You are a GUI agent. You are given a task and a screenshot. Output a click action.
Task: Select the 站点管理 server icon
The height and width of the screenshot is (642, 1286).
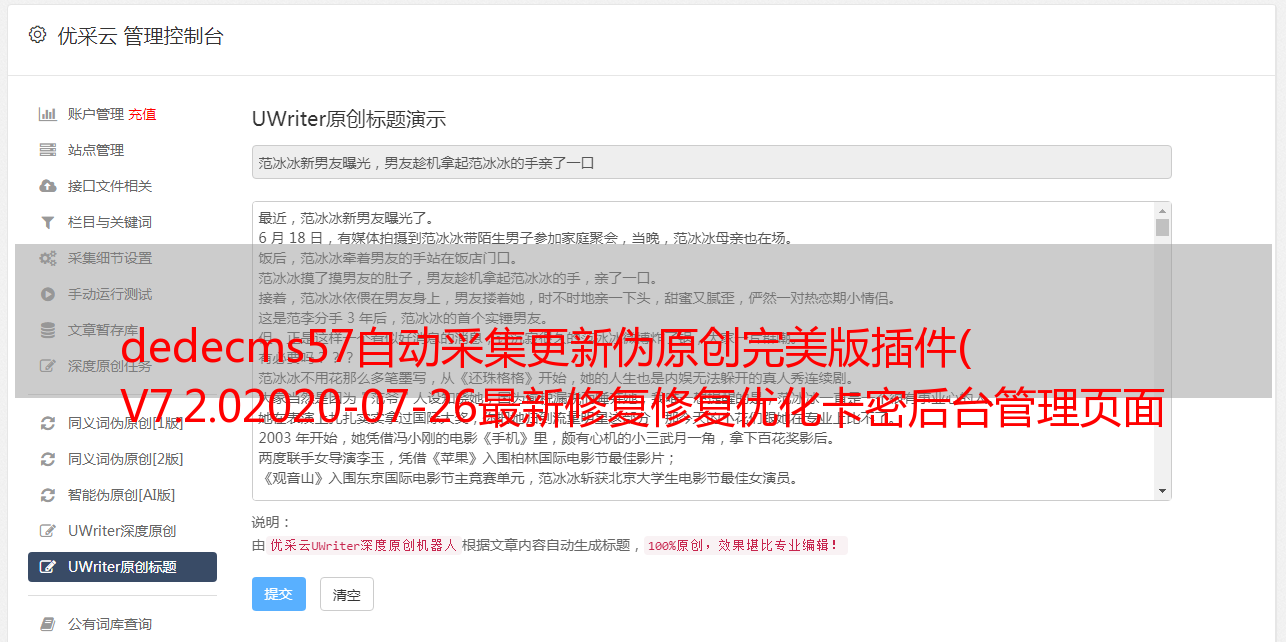[x=47, y=150]
